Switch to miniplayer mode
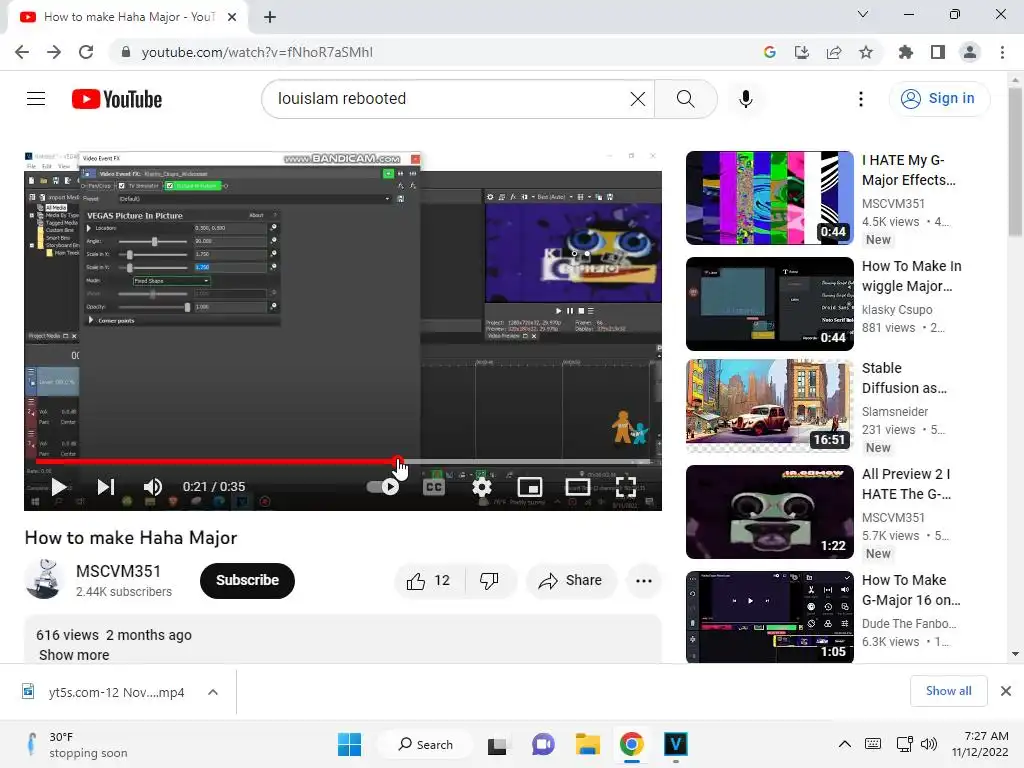Viewport: 1024px width, 768px height. pyautogui.click(x=530, y=487)
